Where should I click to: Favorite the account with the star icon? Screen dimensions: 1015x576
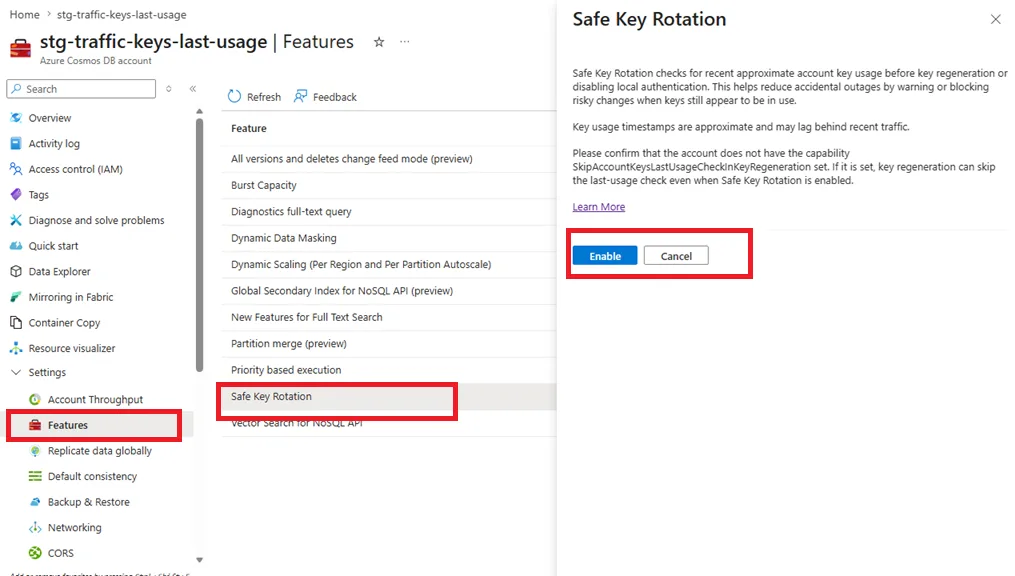tap(379, 42)
